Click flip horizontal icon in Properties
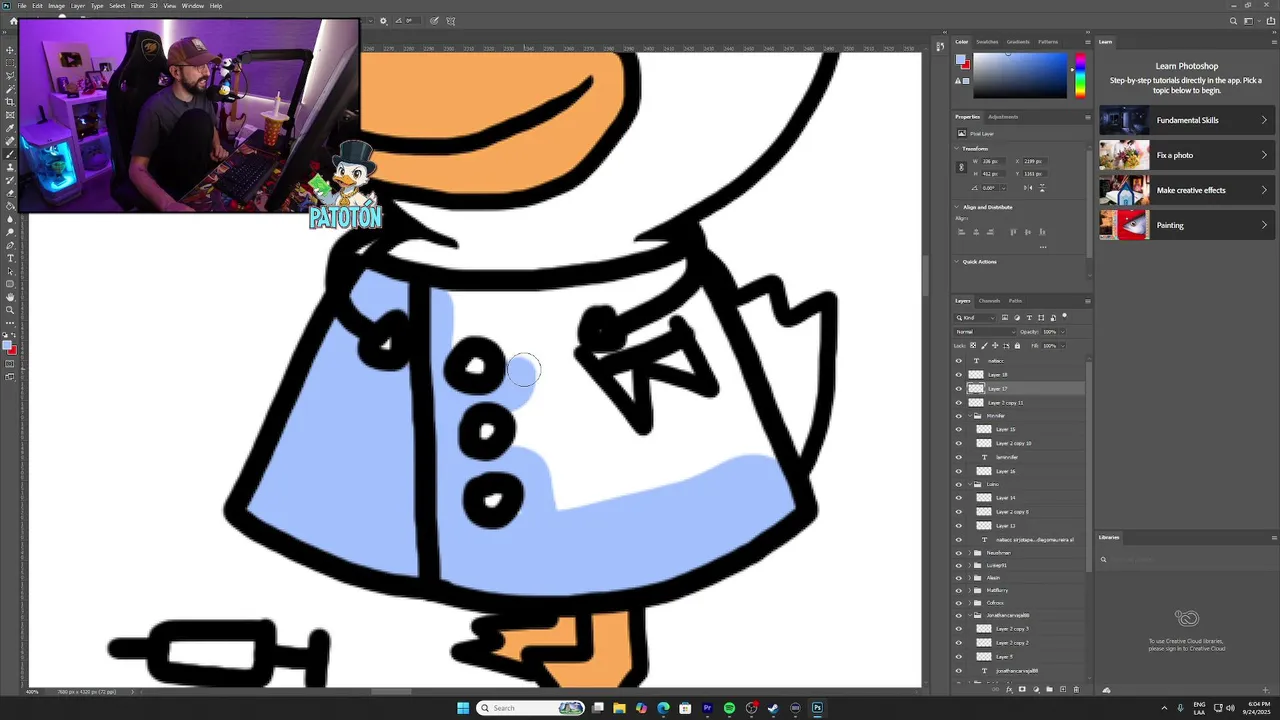This screenshot has height=720, width=1280. click(1028, 188)
